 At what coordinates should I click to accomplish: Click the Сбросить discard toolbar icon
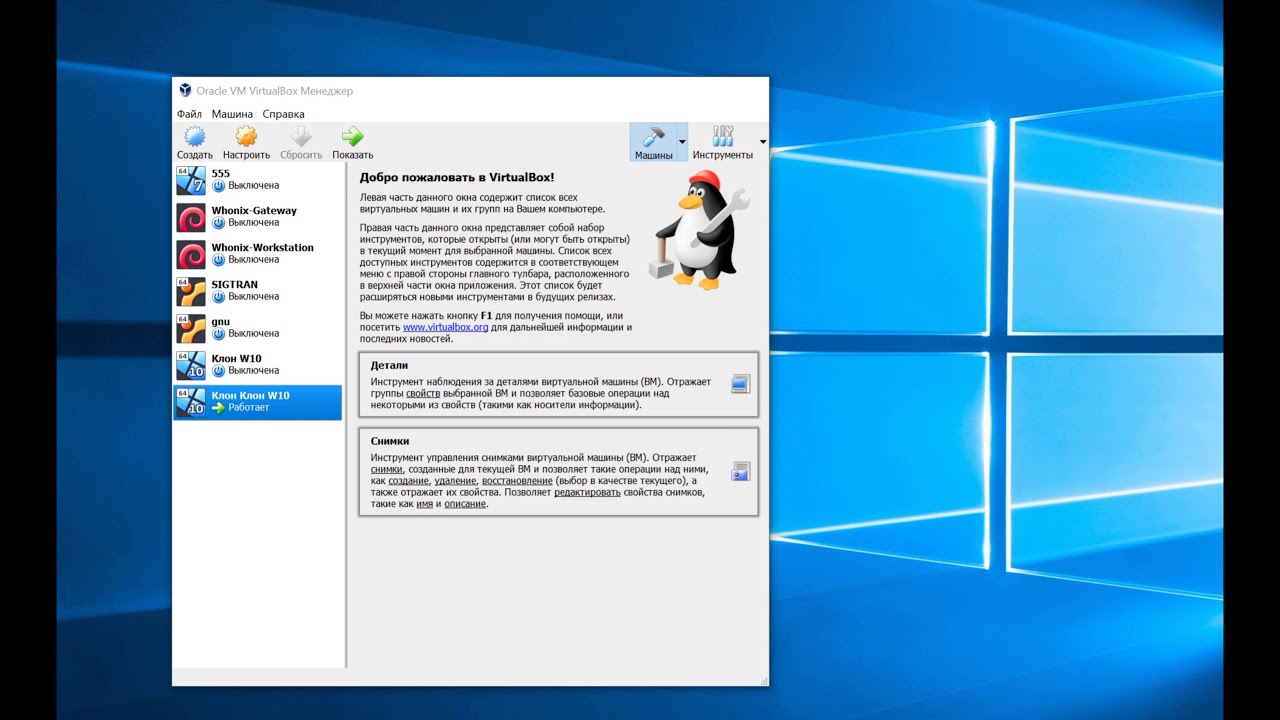point(301,137)
